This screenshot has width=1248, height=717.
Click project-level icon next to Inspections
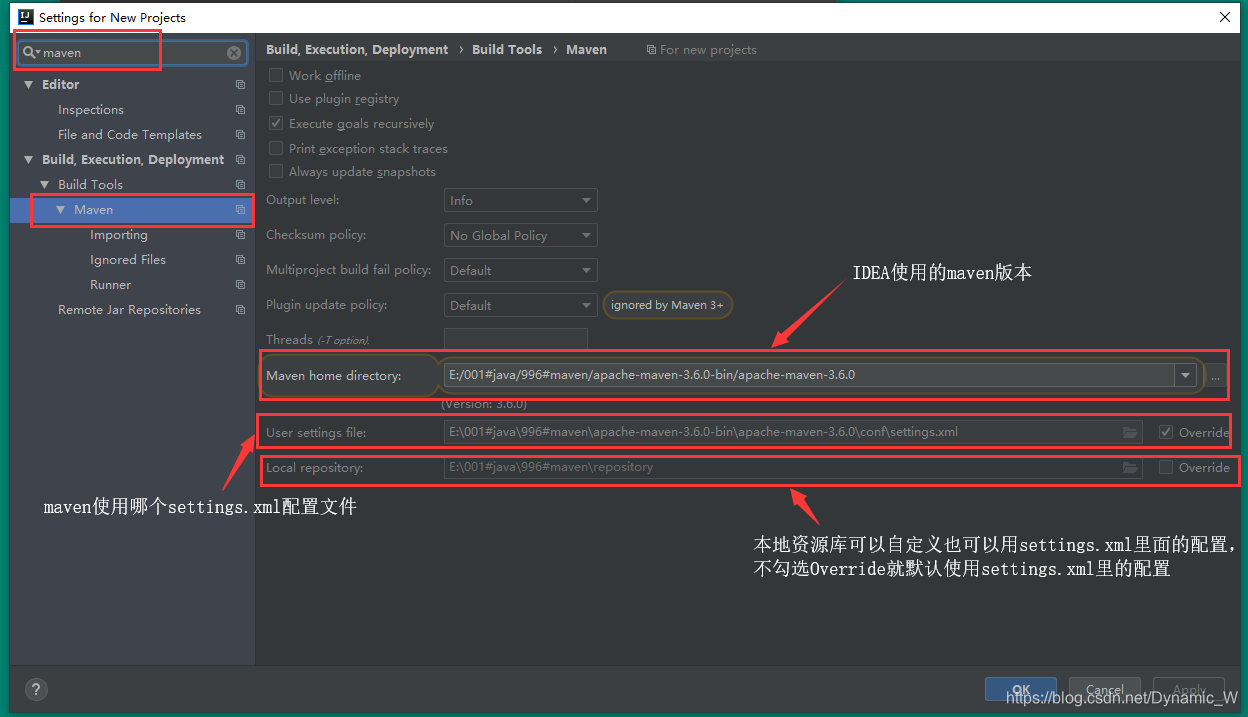(x=240, y=110)
